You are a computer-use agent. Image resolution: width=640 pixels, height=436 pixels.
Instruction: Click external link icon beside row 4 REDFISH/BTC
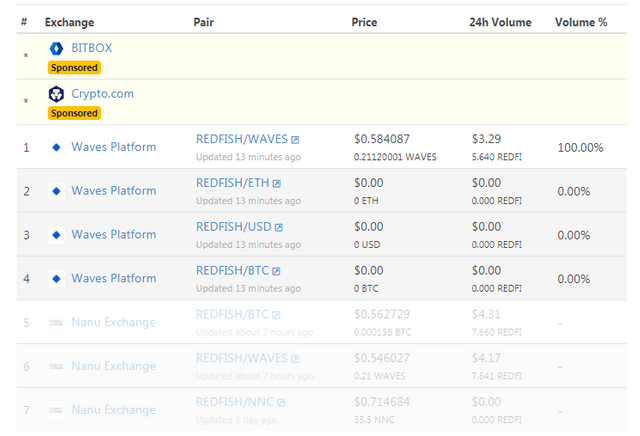(x=276, y=271)
